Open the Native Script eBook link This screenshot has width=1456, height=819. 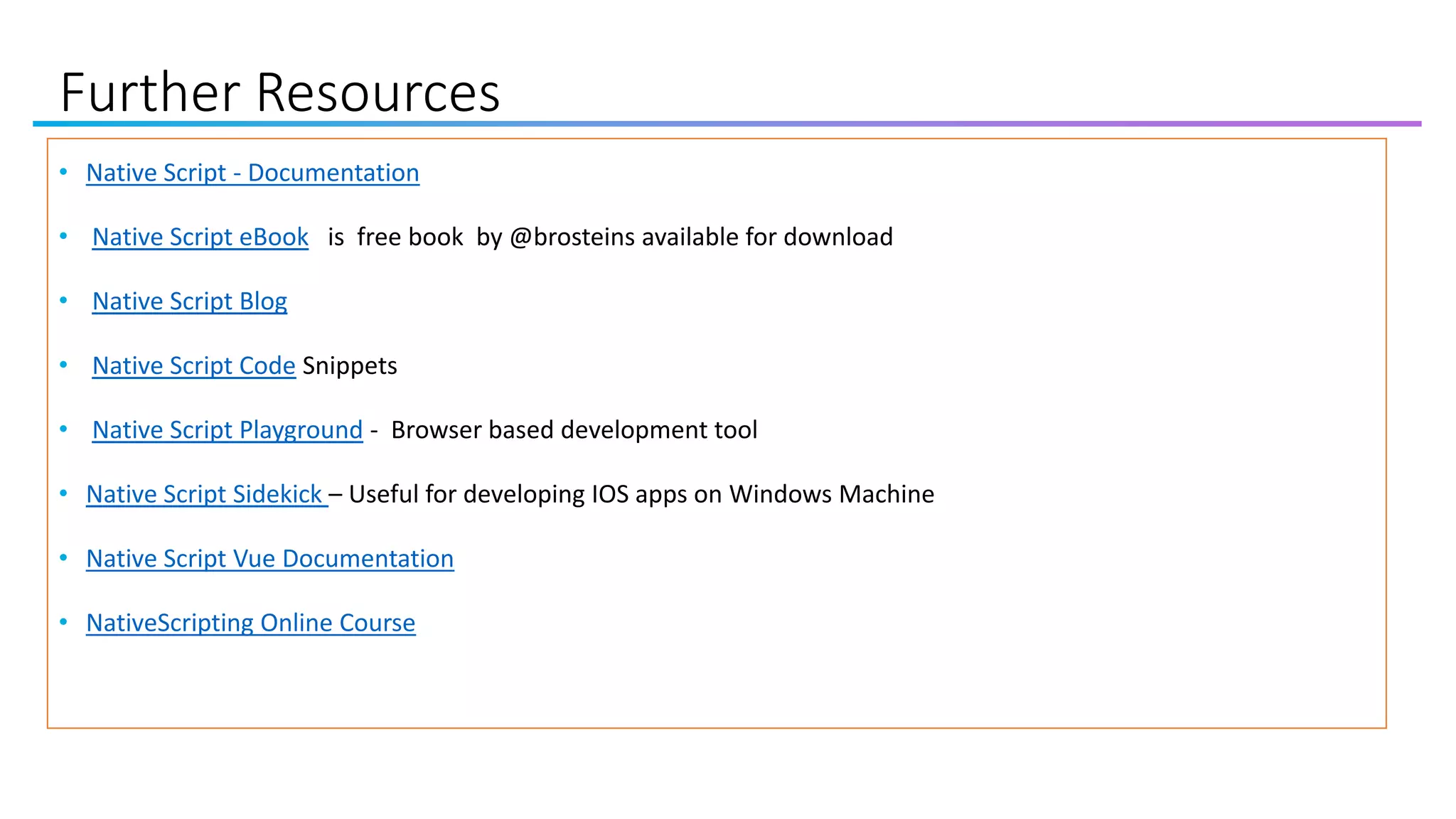click(200, 237)
